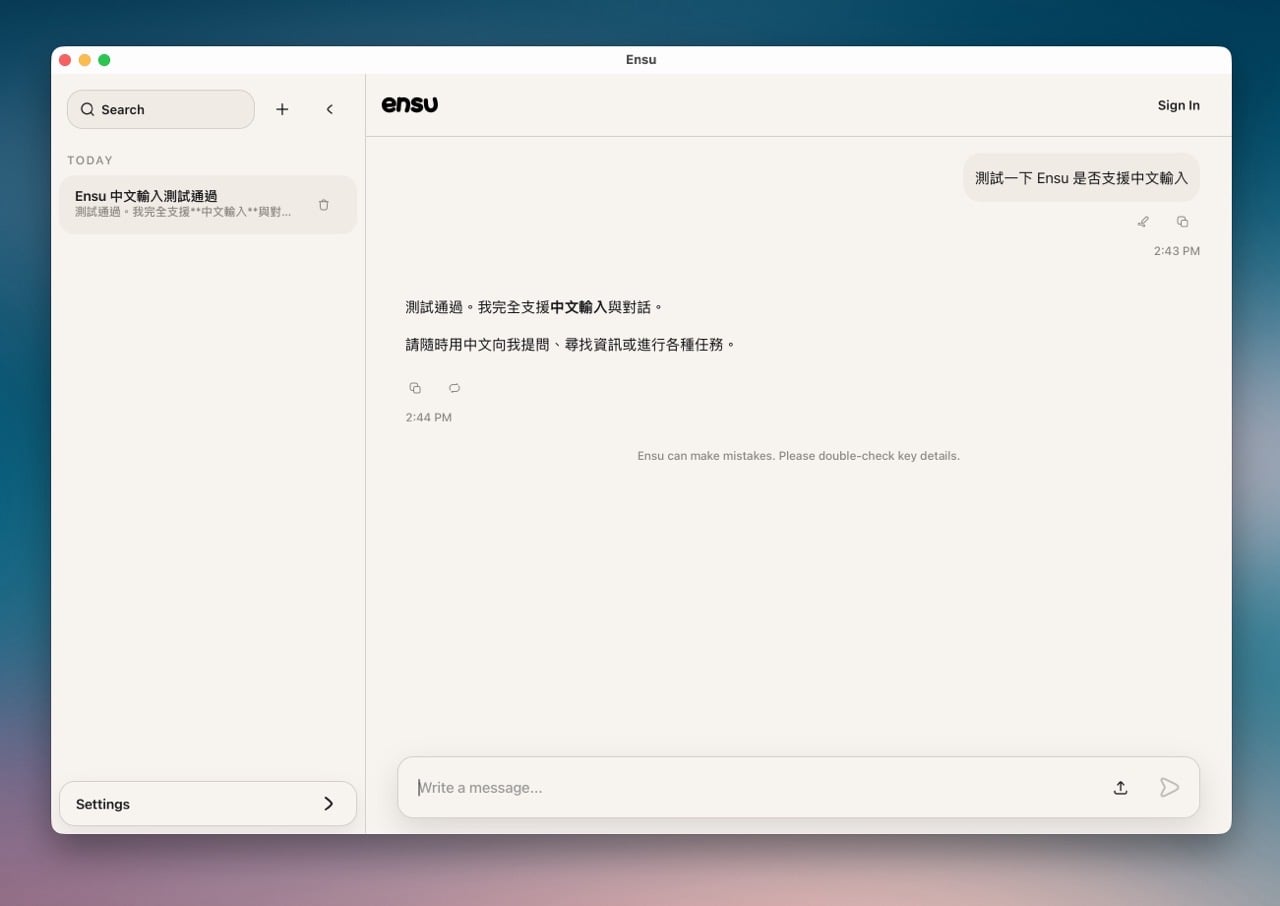Screen dimensions: 1280x906
Task: Focus the Search conversations field
Action: pyautogui.click(x=161, y=110)
